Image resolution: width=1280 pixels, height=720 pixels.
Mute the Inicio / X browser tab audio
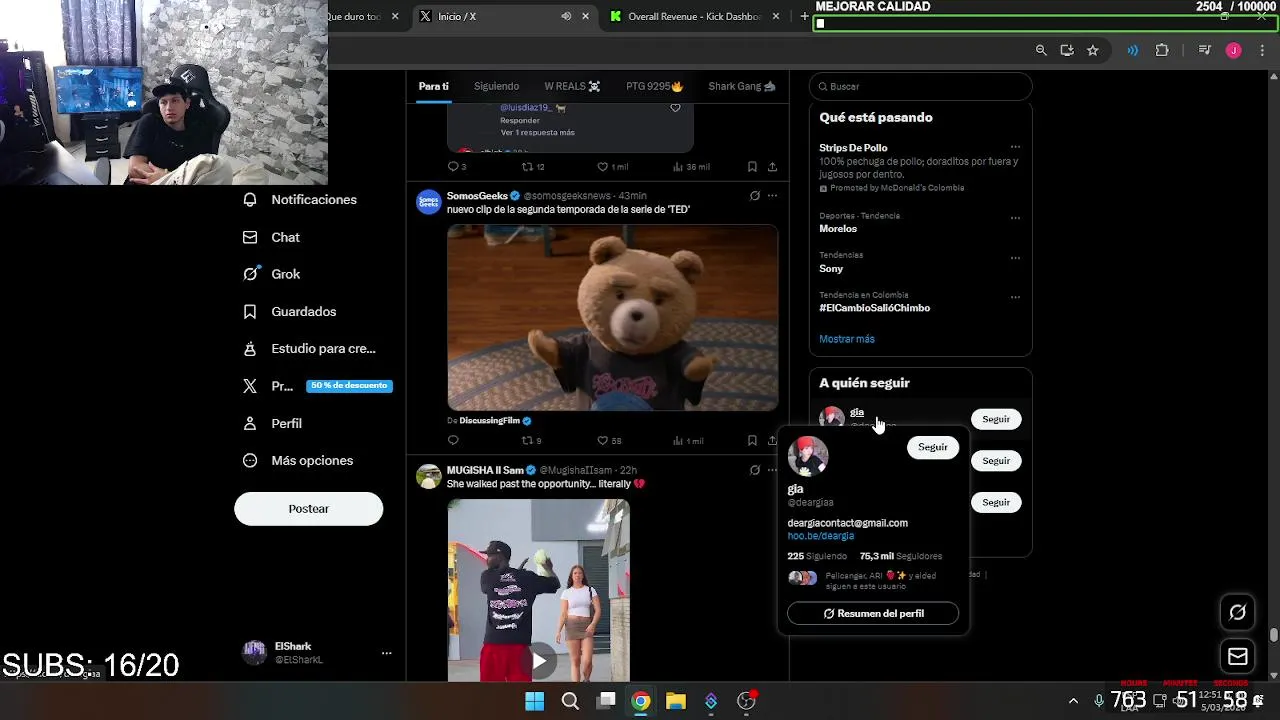pyautogui.click(x=566, y=16)
